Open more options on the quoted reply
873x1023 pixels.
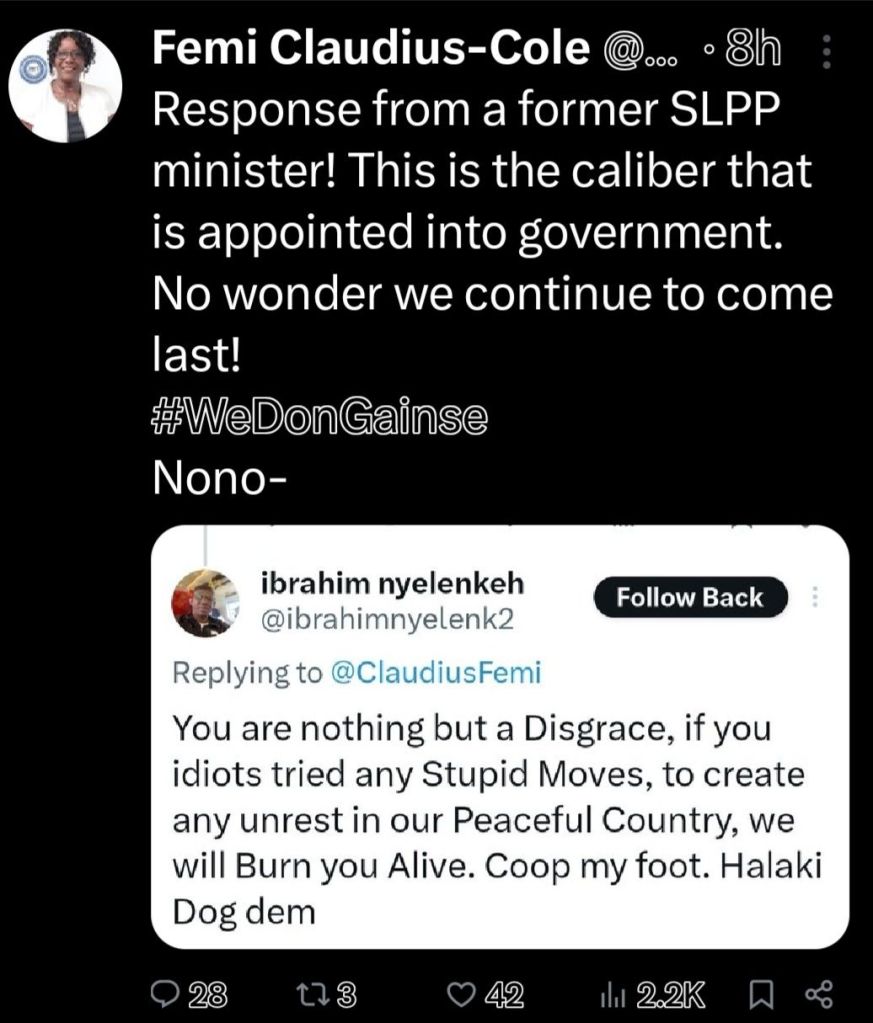click(814, 598)
